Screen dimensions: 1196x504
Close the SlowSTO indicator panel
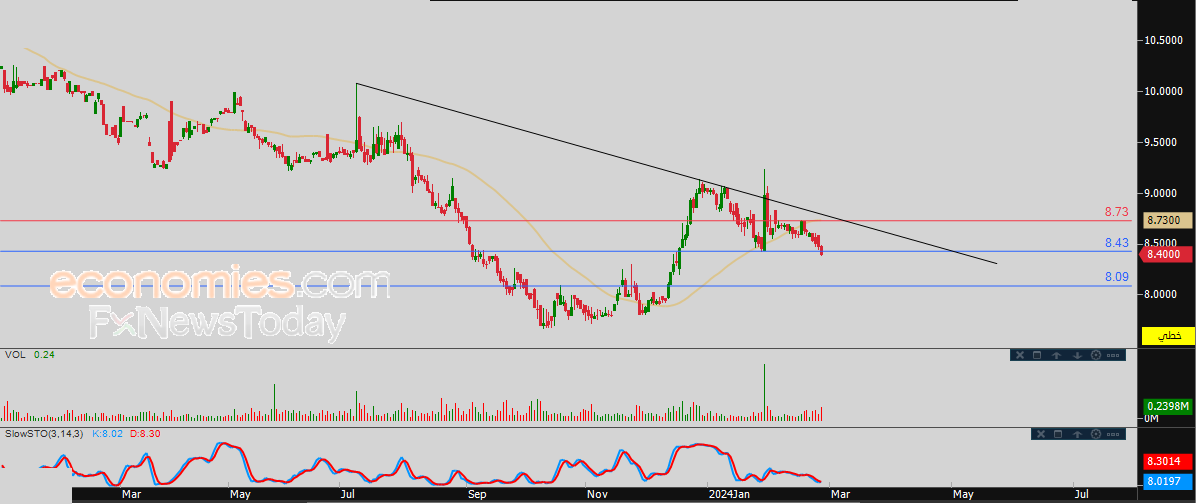(x=1041, y=434)
